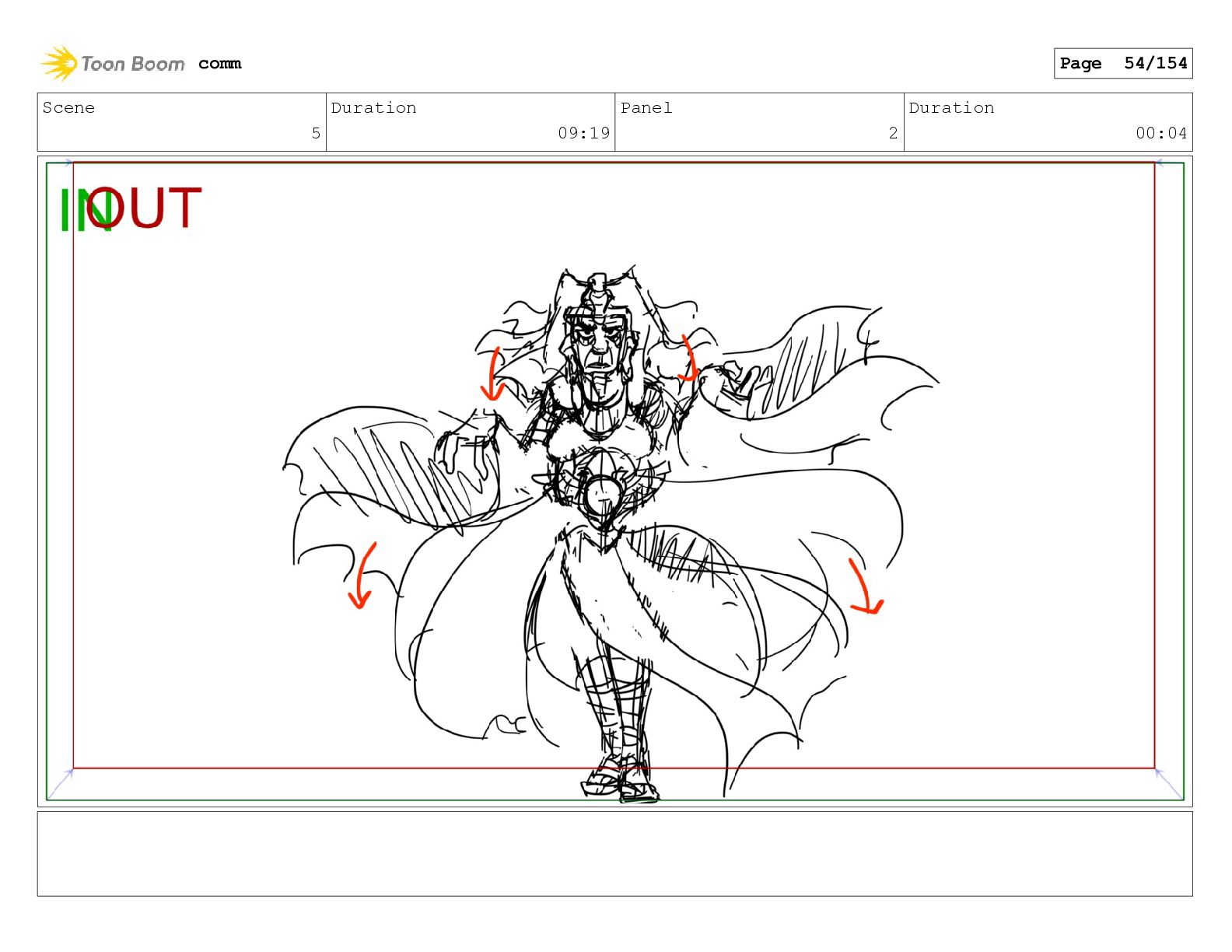This screenshot has height=952, width=1232.
Task: Click the Duration label beside Panel
Action: point(951,108)
